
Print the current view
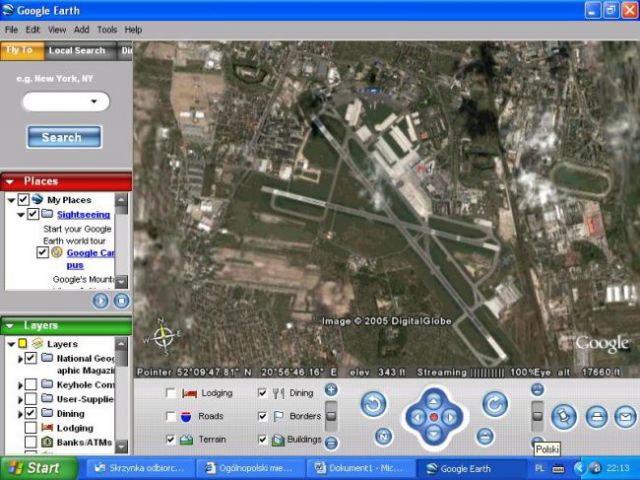point(596,417)
